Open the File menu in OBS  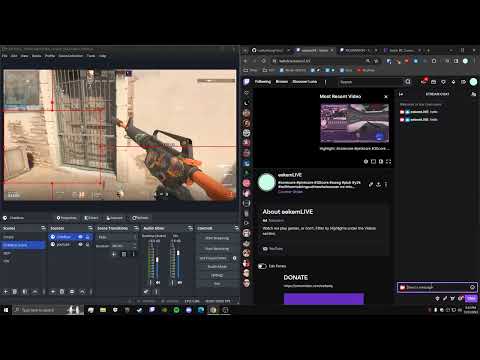pos(5,56)
